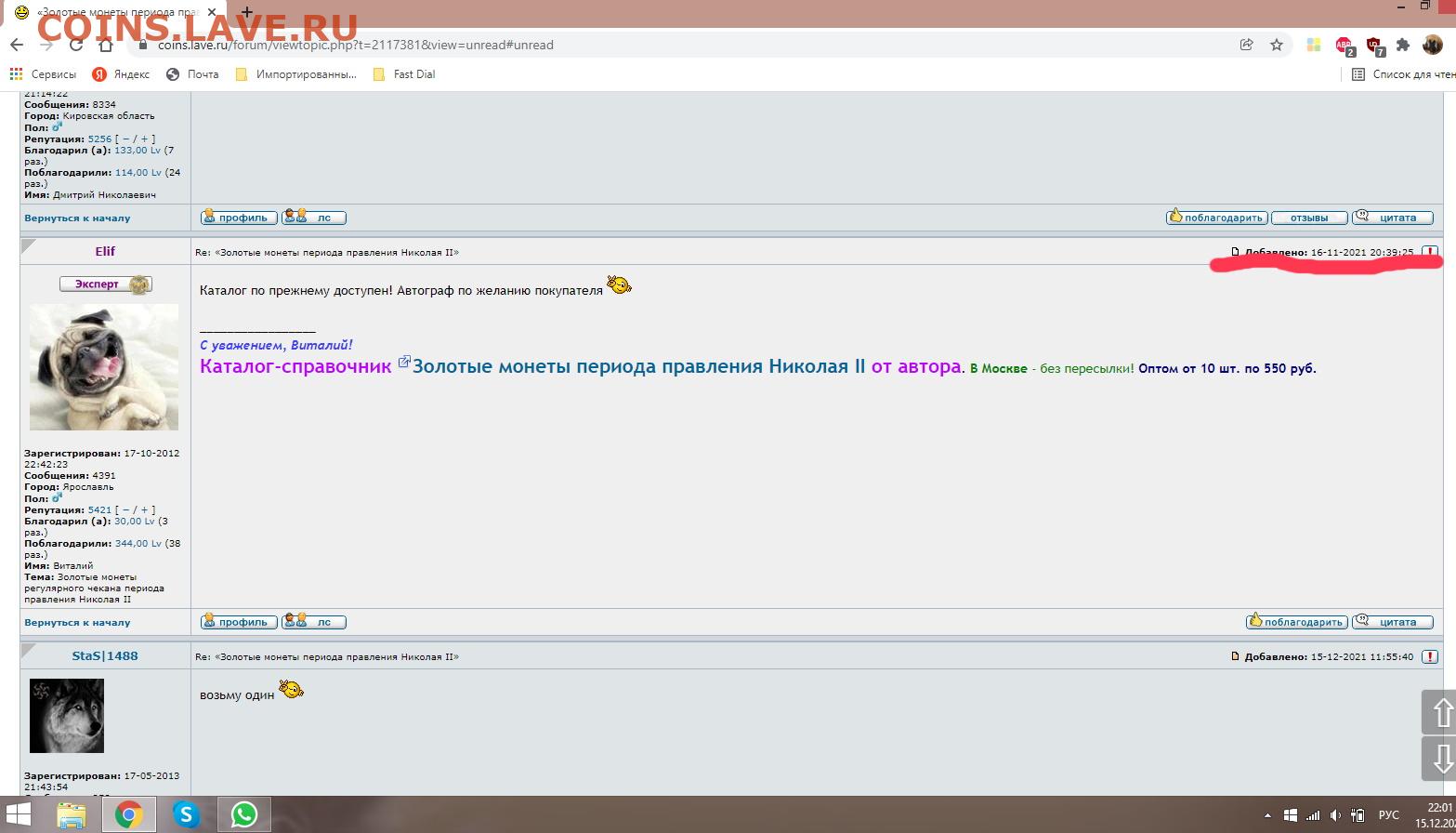1456x833 pixels.
Task: Open the Windows Start menu
Action: (18, 814)
